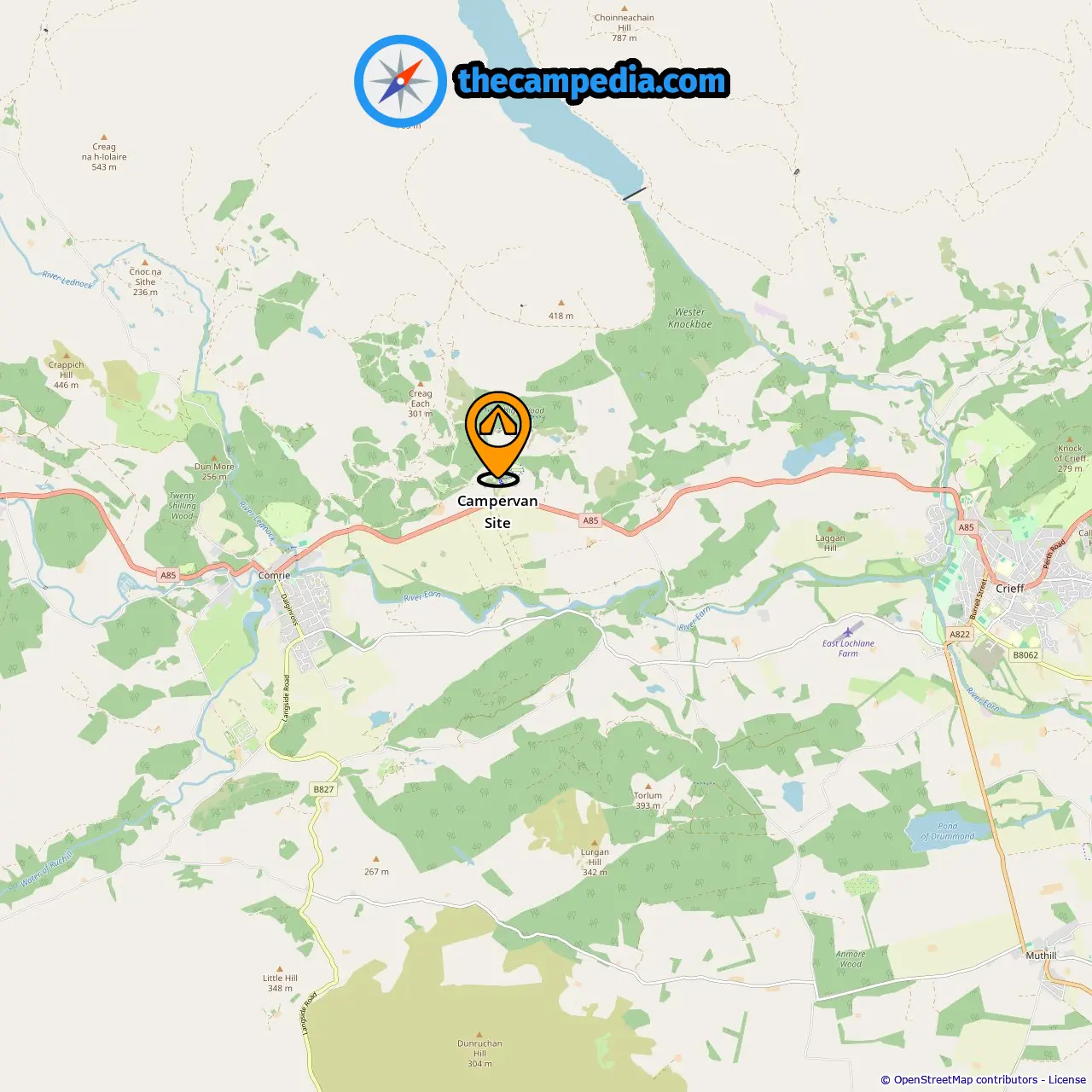This screenshot has height=1092, width=1092.
Task: Select the Pond of Drummond label
Action: pos(947,831)
